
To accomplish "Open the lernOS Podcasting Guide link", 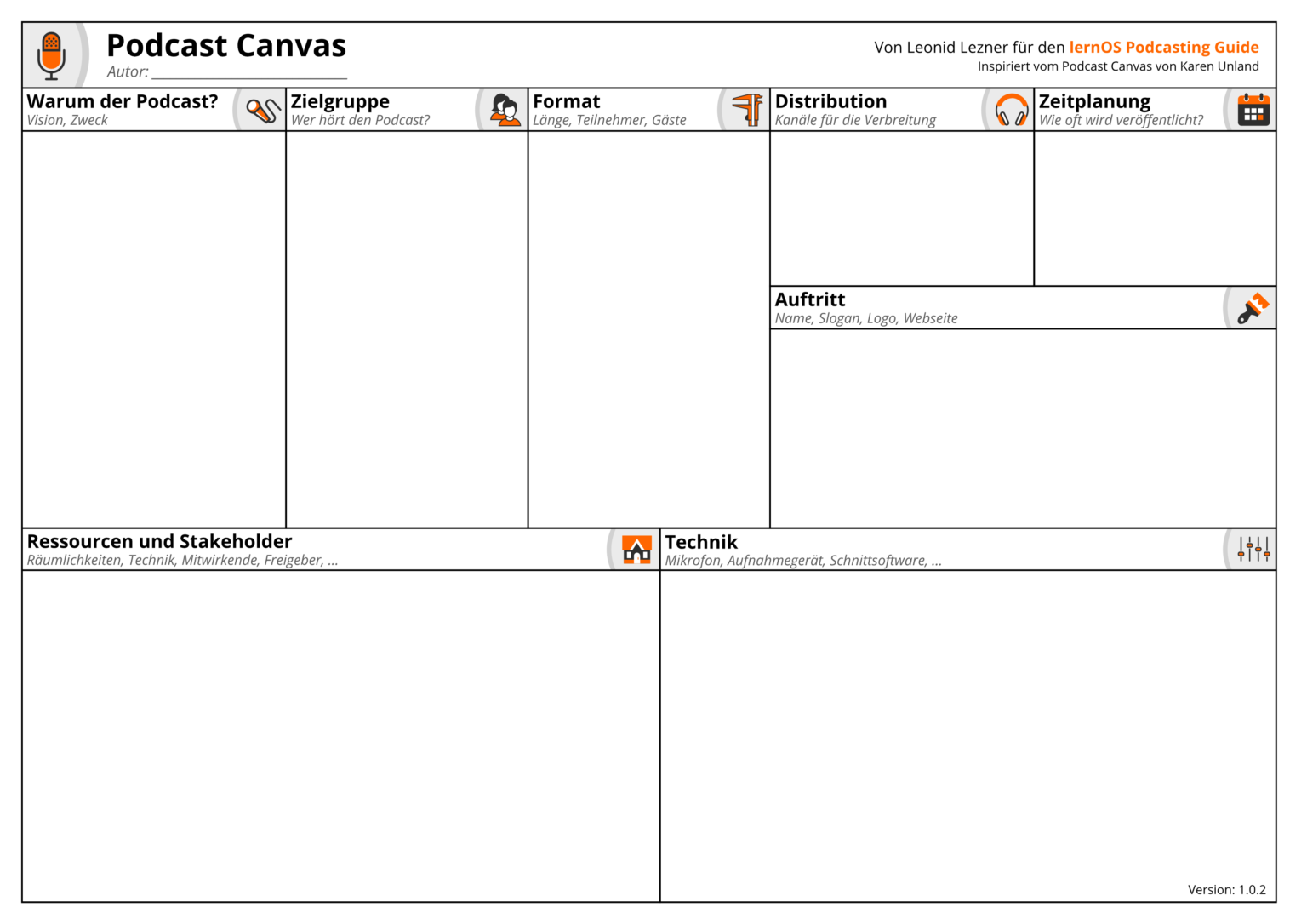I will [1164, 47].
